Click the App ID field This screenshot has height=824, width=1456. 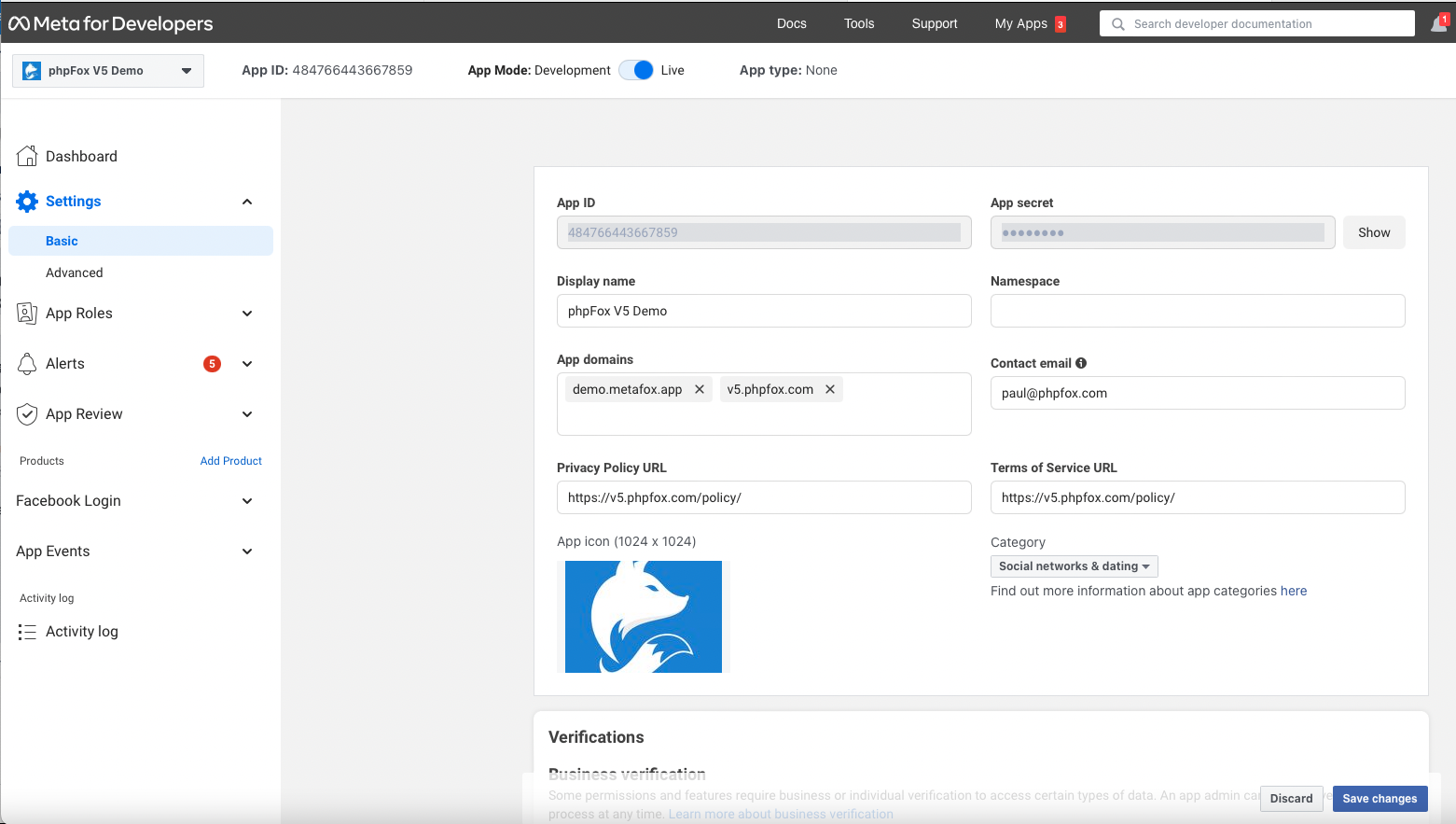point(764,232)
